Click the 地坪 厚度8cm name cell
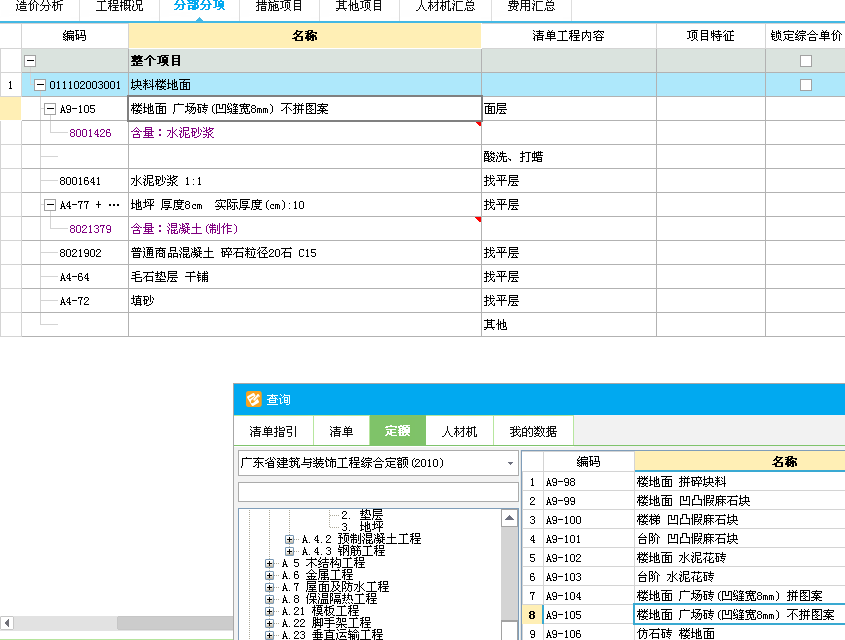This screenshot has height=640, width=845. [x=304, y=205]
